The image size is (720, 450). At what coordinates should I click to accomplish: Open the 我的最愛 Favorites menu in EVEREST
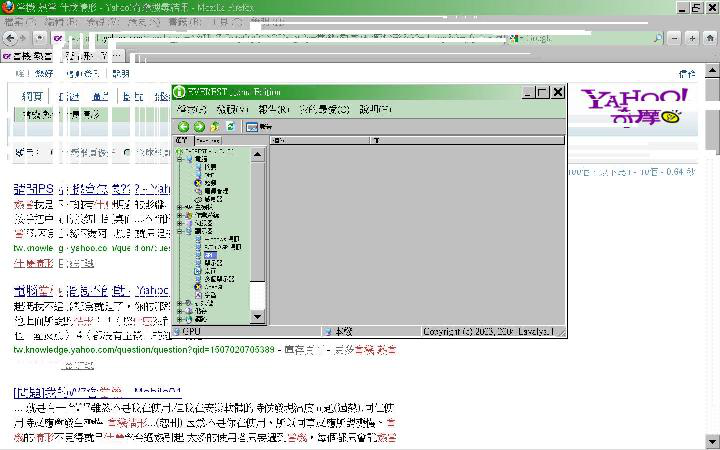pyautogui.click(x=325, y=109)
